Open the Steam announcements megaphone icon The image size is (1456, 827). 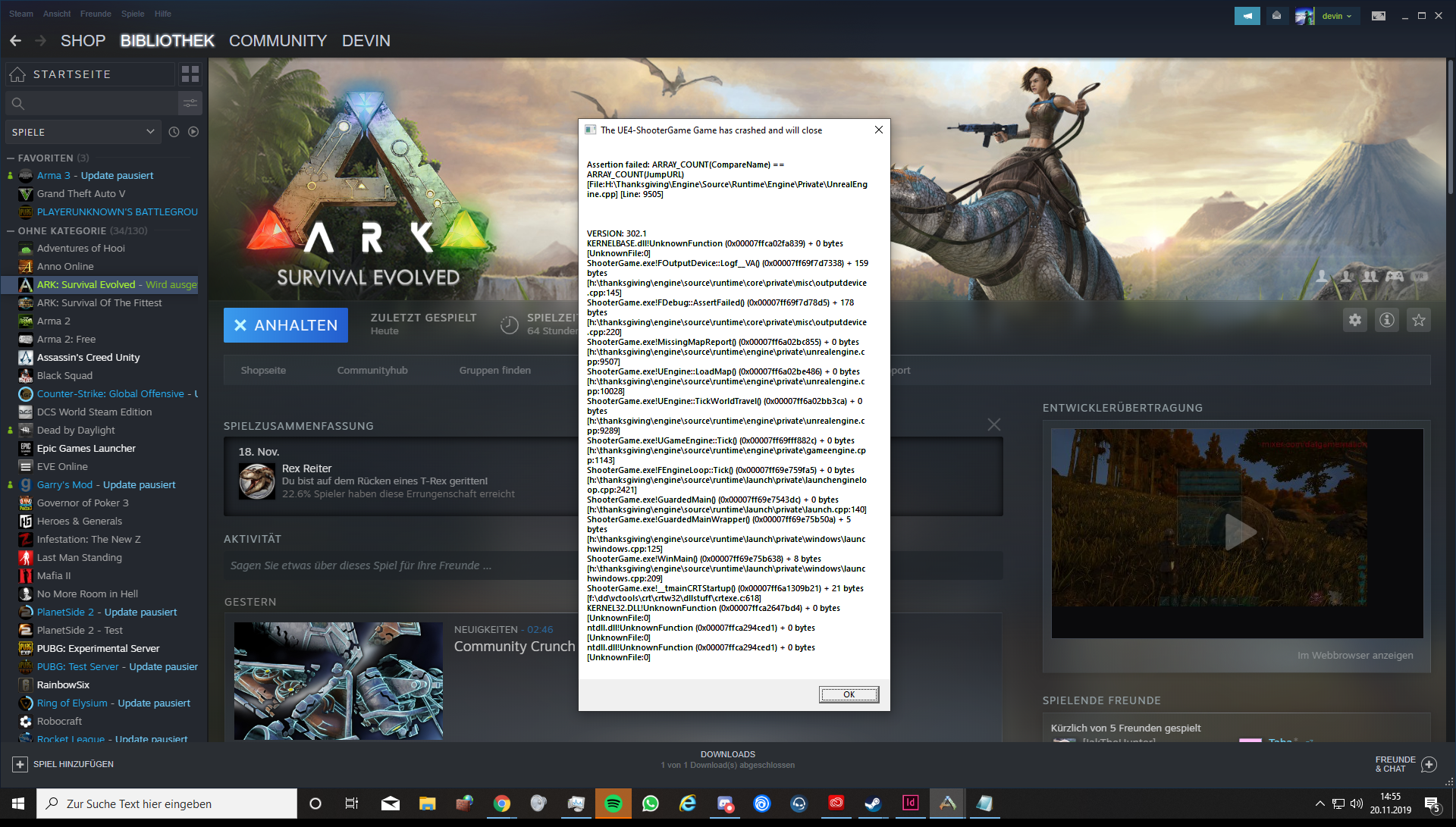pos(1247,16)
